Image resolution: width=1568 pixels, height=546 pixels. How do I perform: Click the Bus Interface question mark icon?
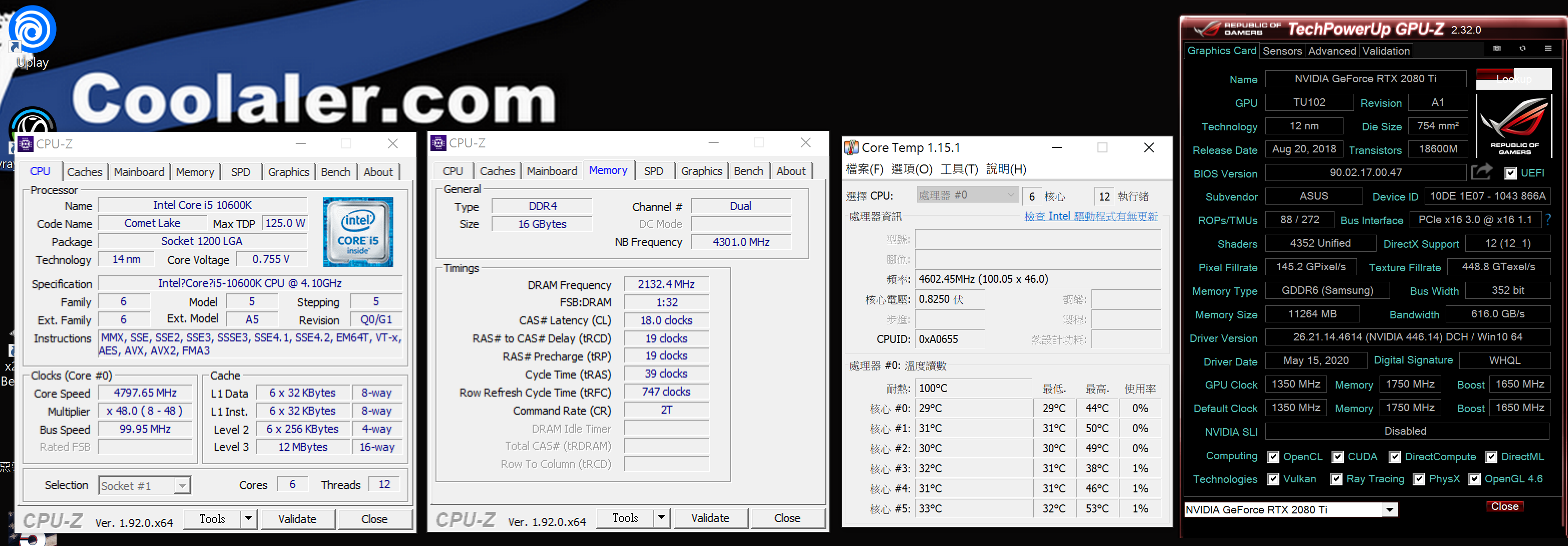click(x=1548, y=220)
